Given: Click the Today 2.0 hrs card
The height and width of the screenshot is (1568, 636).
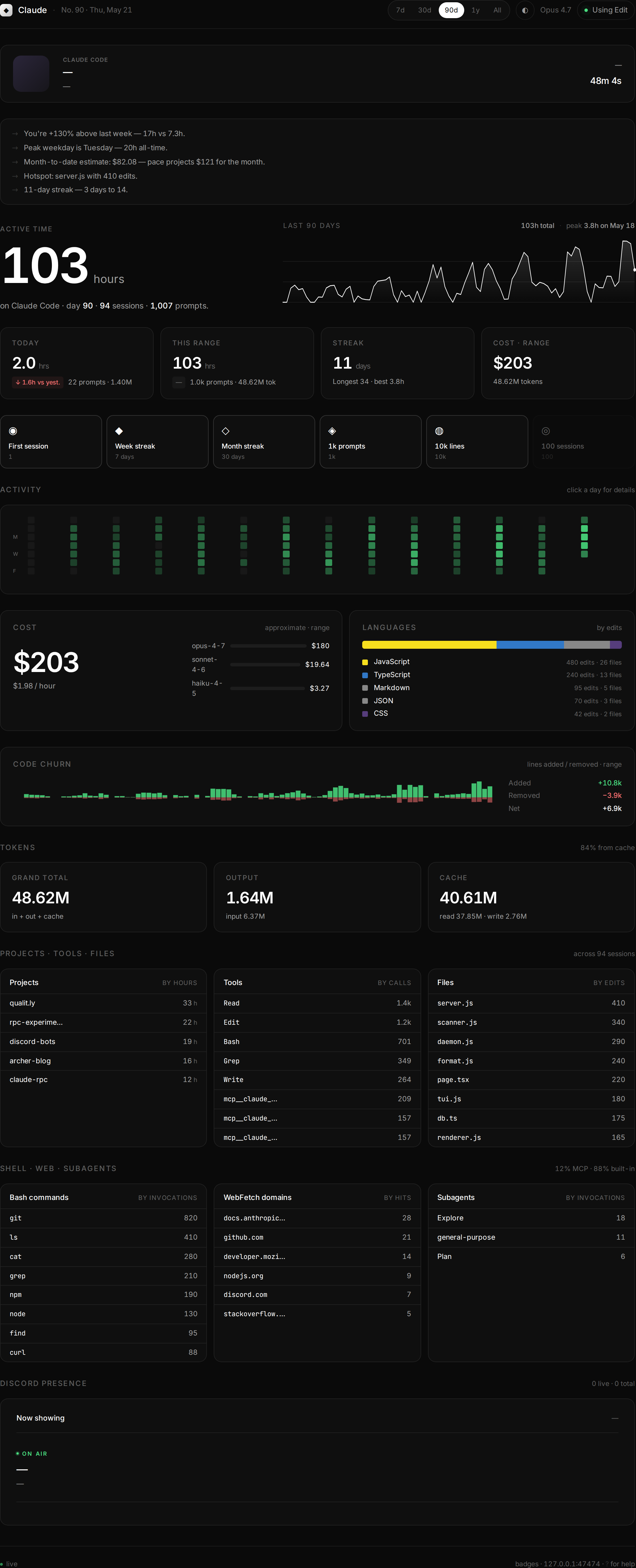Looking at the screenshot, I should (77, 364).
